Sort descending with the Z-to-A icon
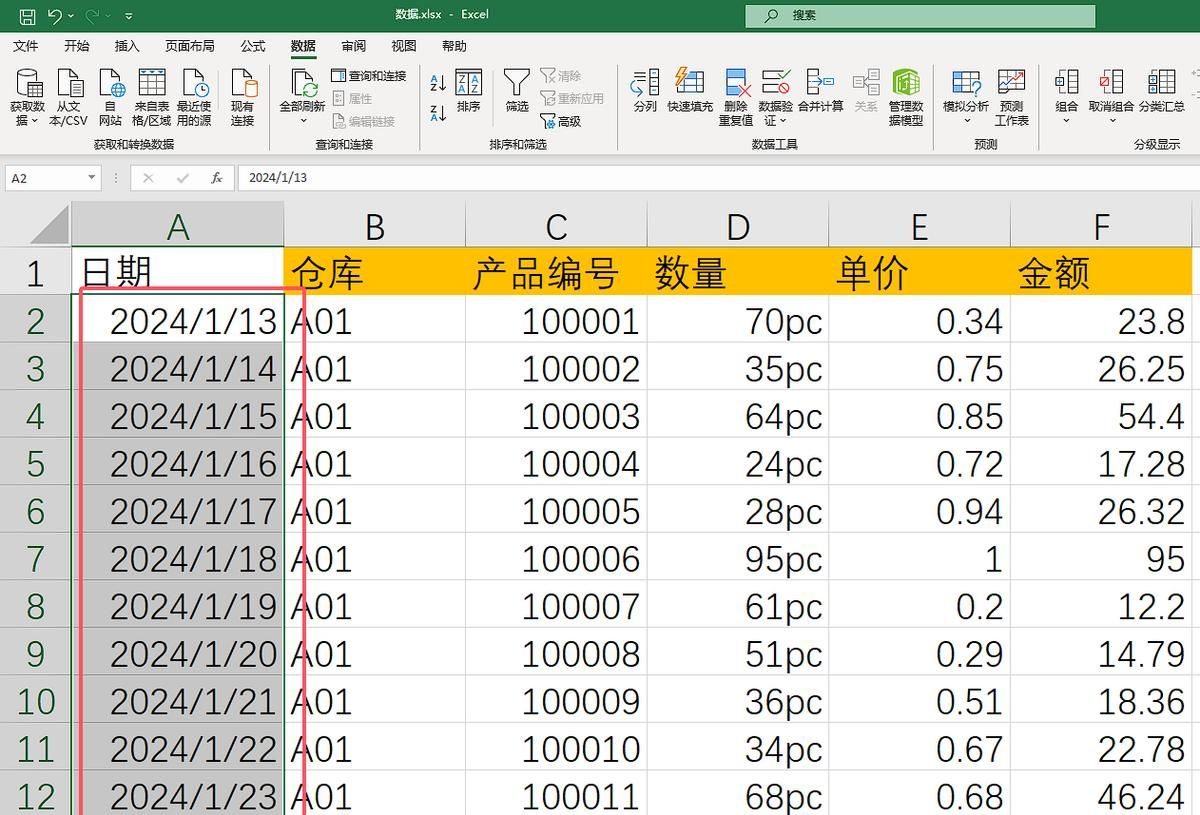 coord(438,112)
